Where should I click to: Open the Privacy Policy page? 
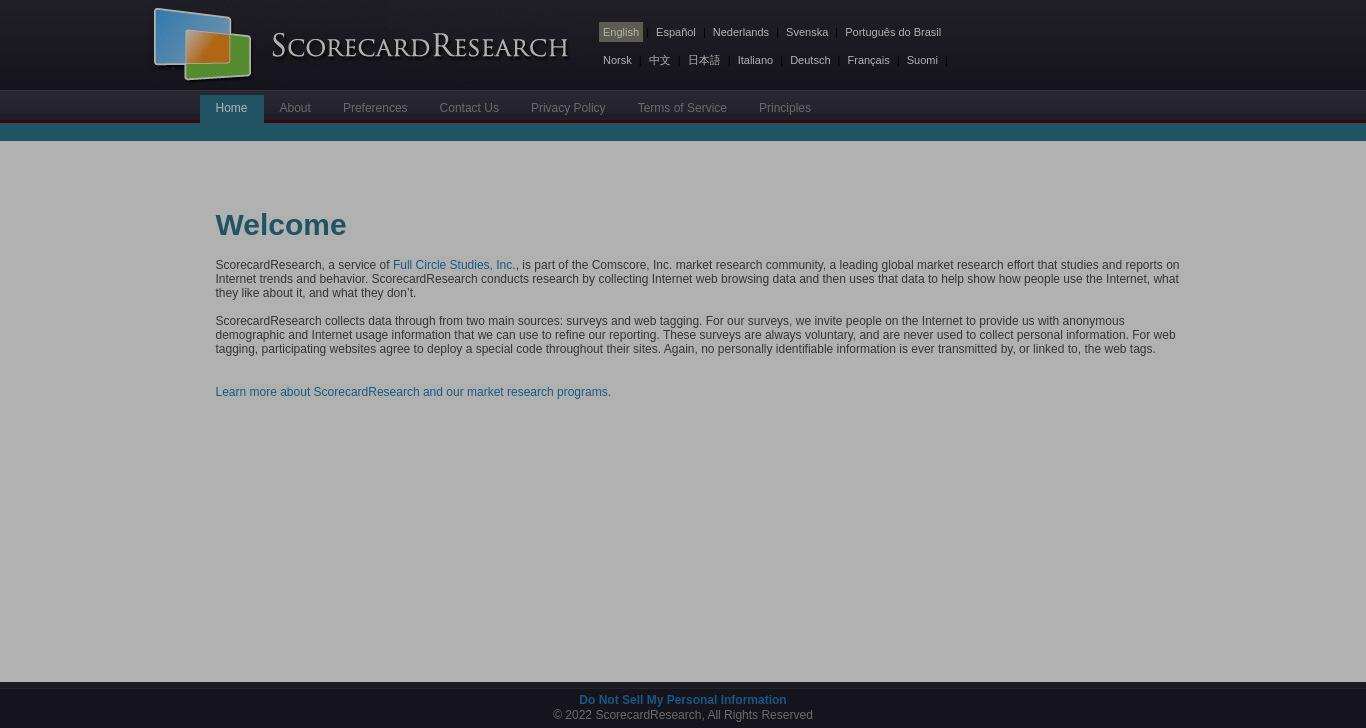[568, 108]
